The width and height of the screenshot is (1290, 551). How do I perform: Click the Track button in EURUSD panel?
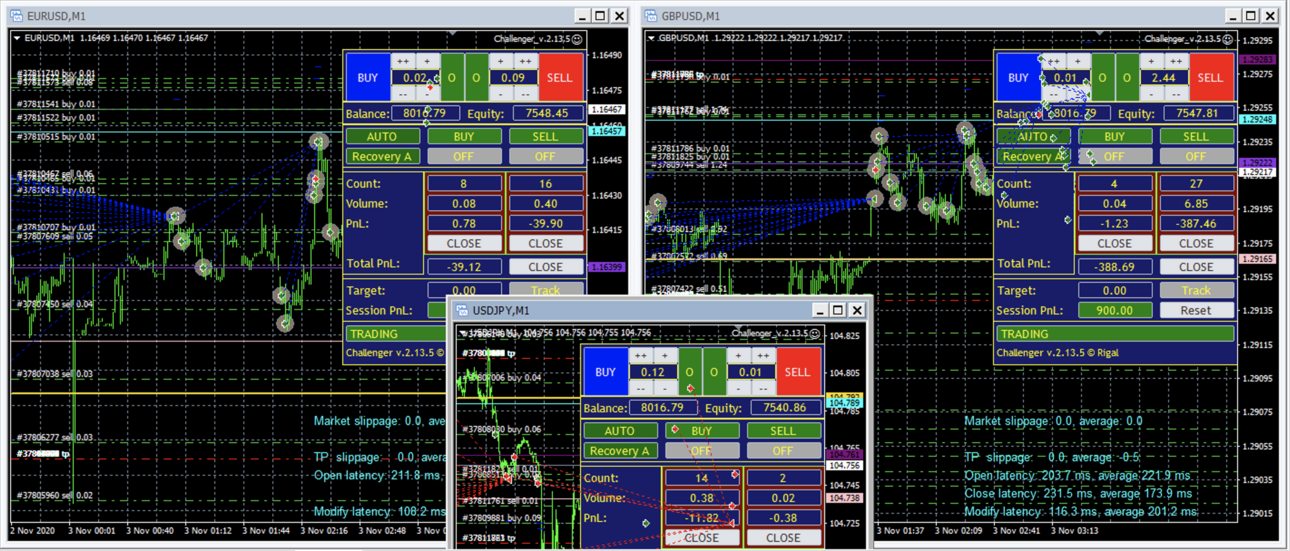coord(545,291)
